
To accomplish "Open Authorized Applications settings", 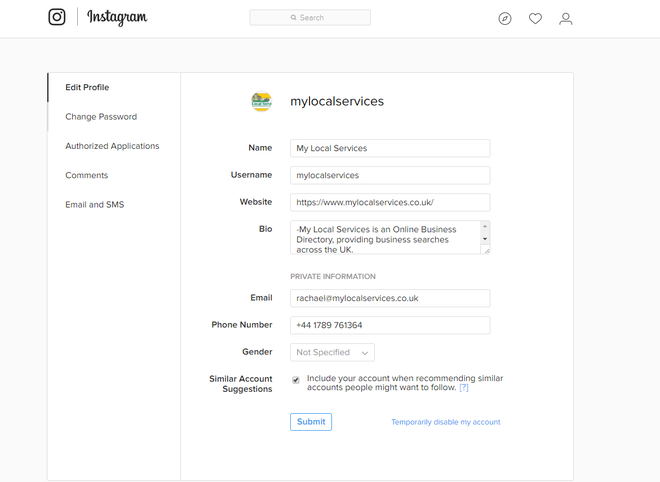I will click(x=112, y=146).
